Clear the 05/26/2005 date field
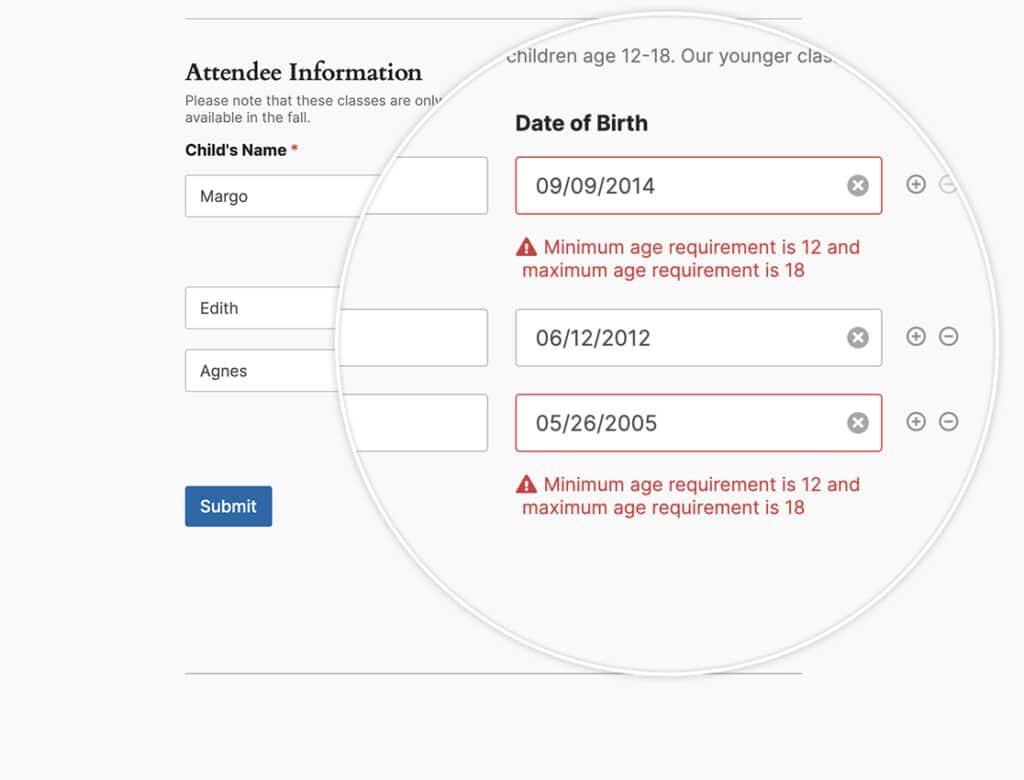 point(857,422)
